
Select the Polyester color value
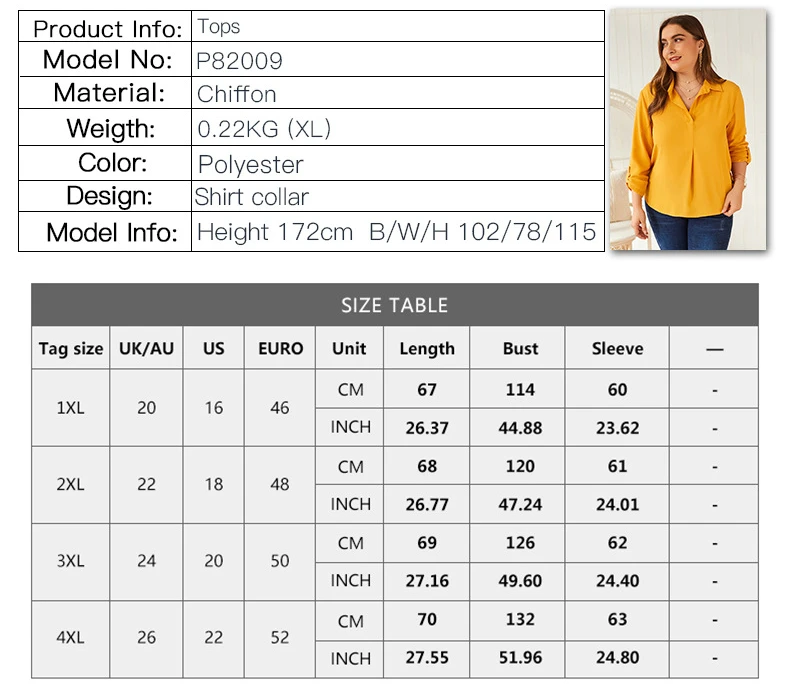250,165
